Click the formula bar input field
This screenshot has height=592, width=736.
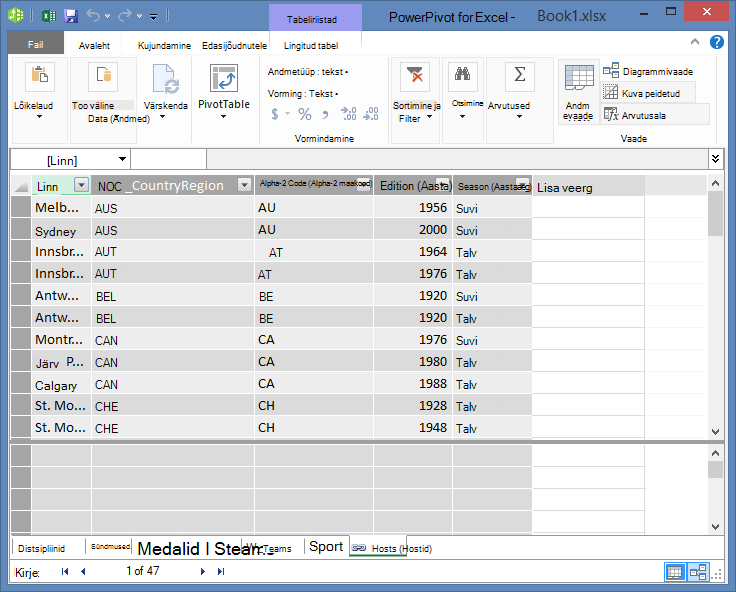pyautogui.click(x=457, y=159)
